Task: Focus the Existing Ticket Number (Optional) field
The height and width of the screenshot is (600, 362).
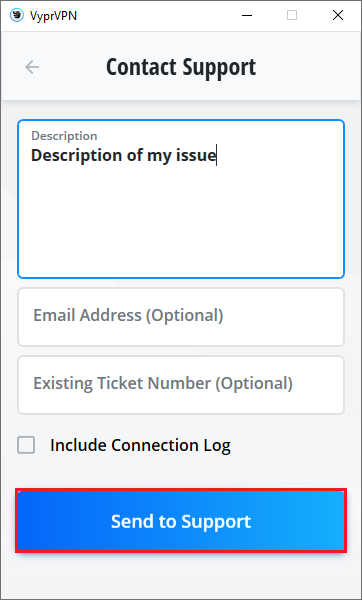Action: pyautogui.click(x=181, y=385)
